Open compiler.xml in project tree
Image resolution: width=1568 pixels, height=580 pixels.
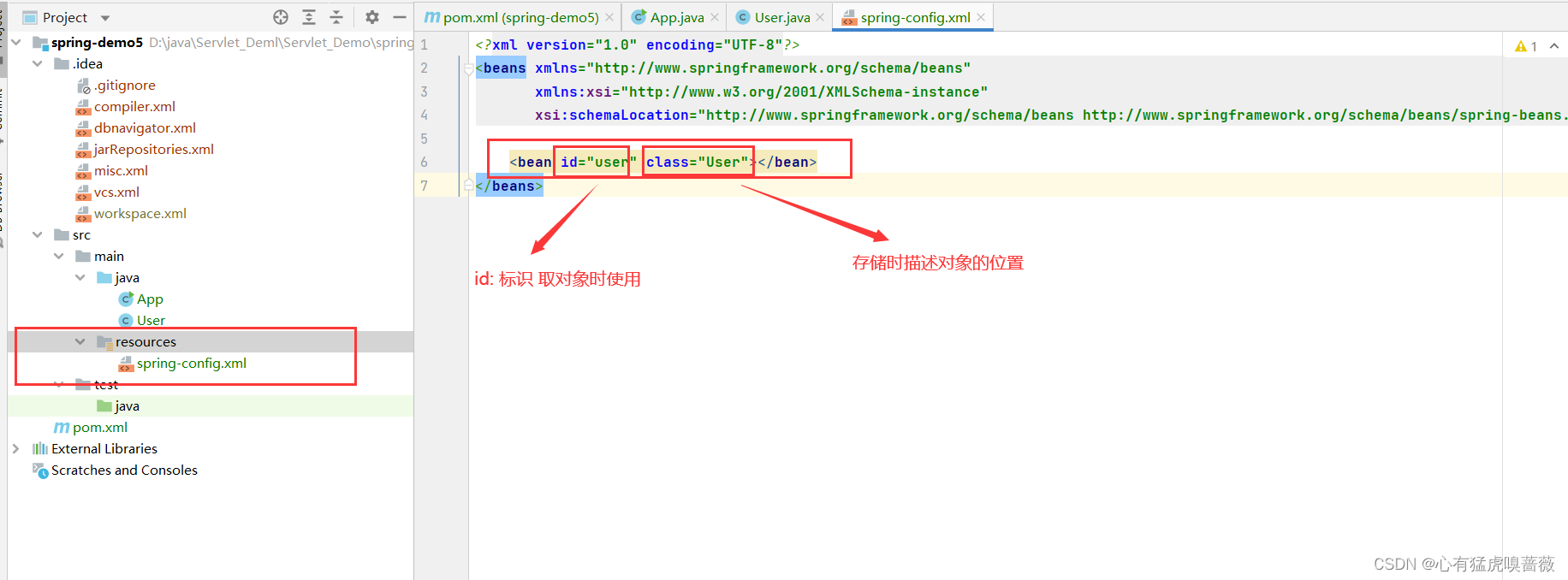tap(134, 106)
